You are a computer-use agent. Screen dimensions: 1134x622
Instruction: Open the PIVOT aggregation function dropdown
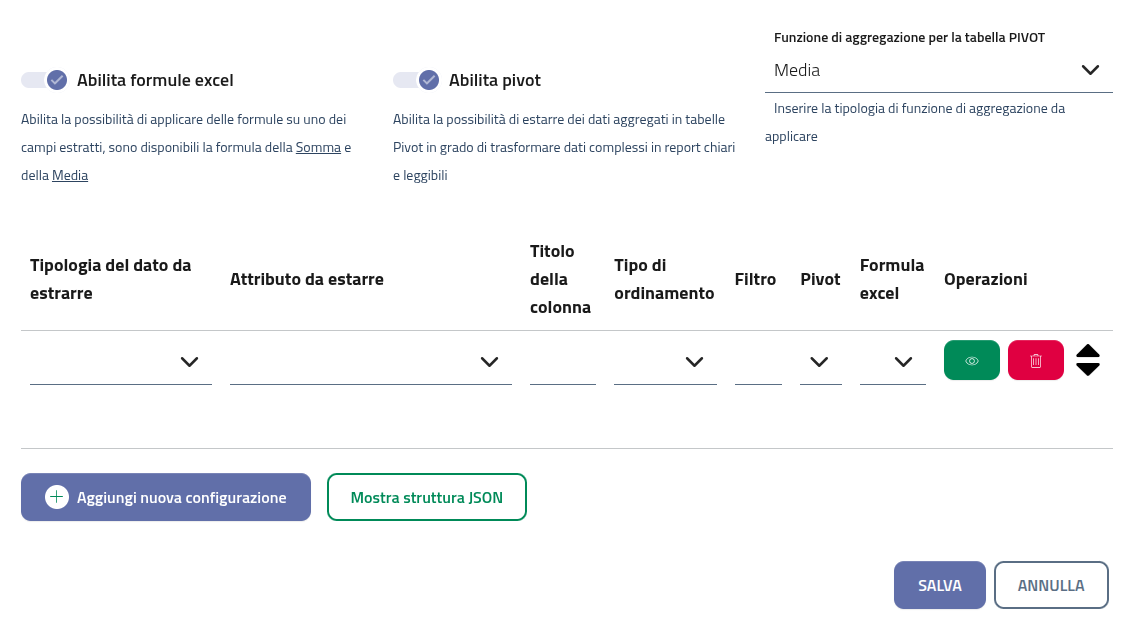coord(938,70)
